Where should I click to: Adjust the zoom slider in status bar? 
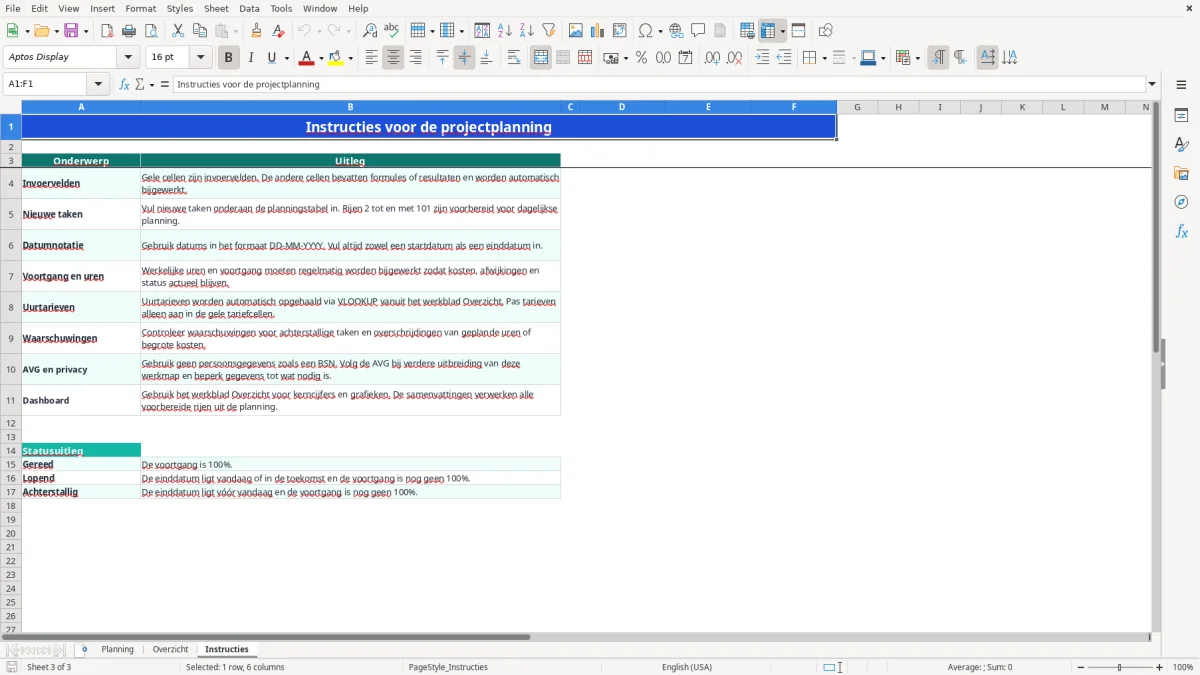(1119, 667)
